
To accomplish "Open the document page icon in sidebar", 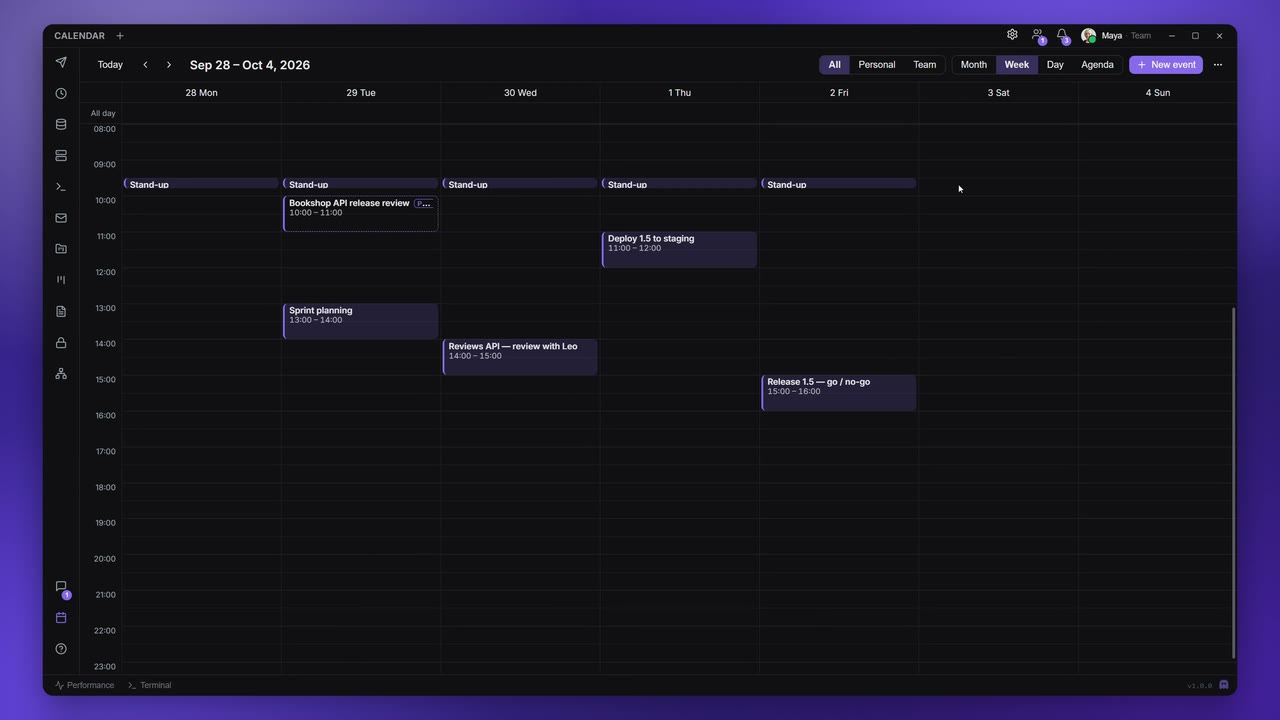I will tap(61, 311).
